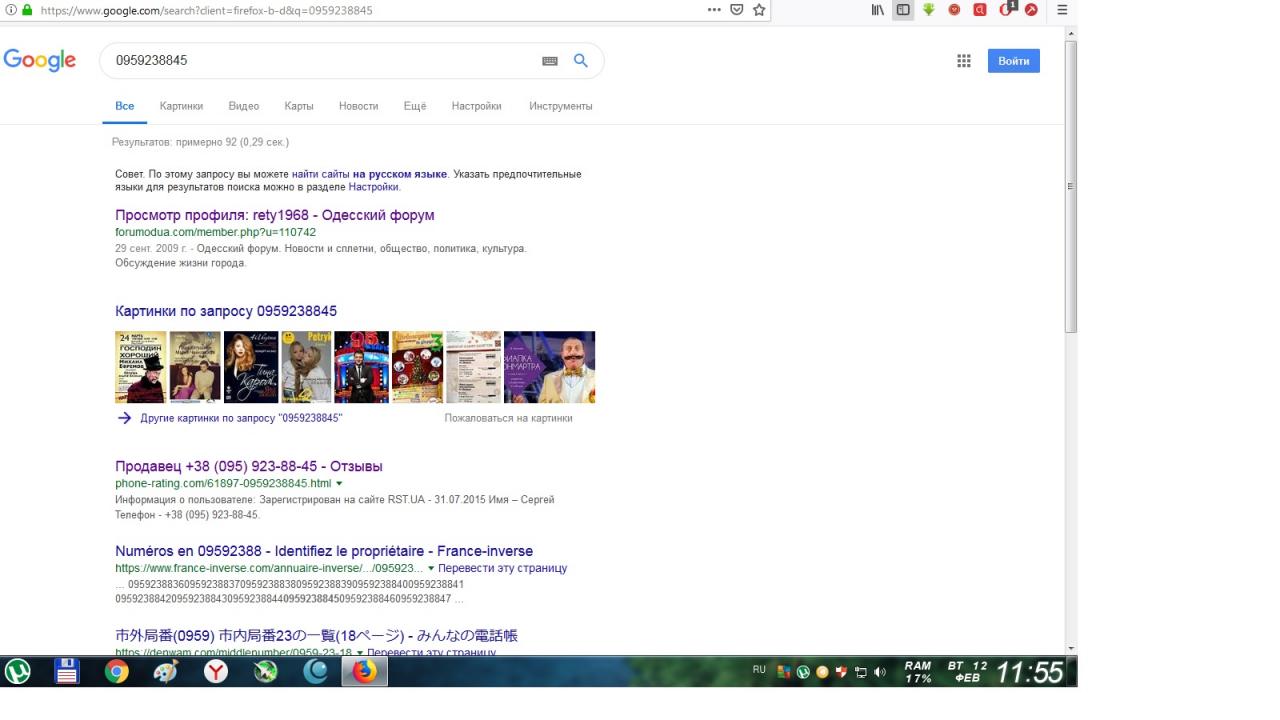Click the Google logo
The width and height of the screenshot is (1280, 720).
[x=40, y=60]
